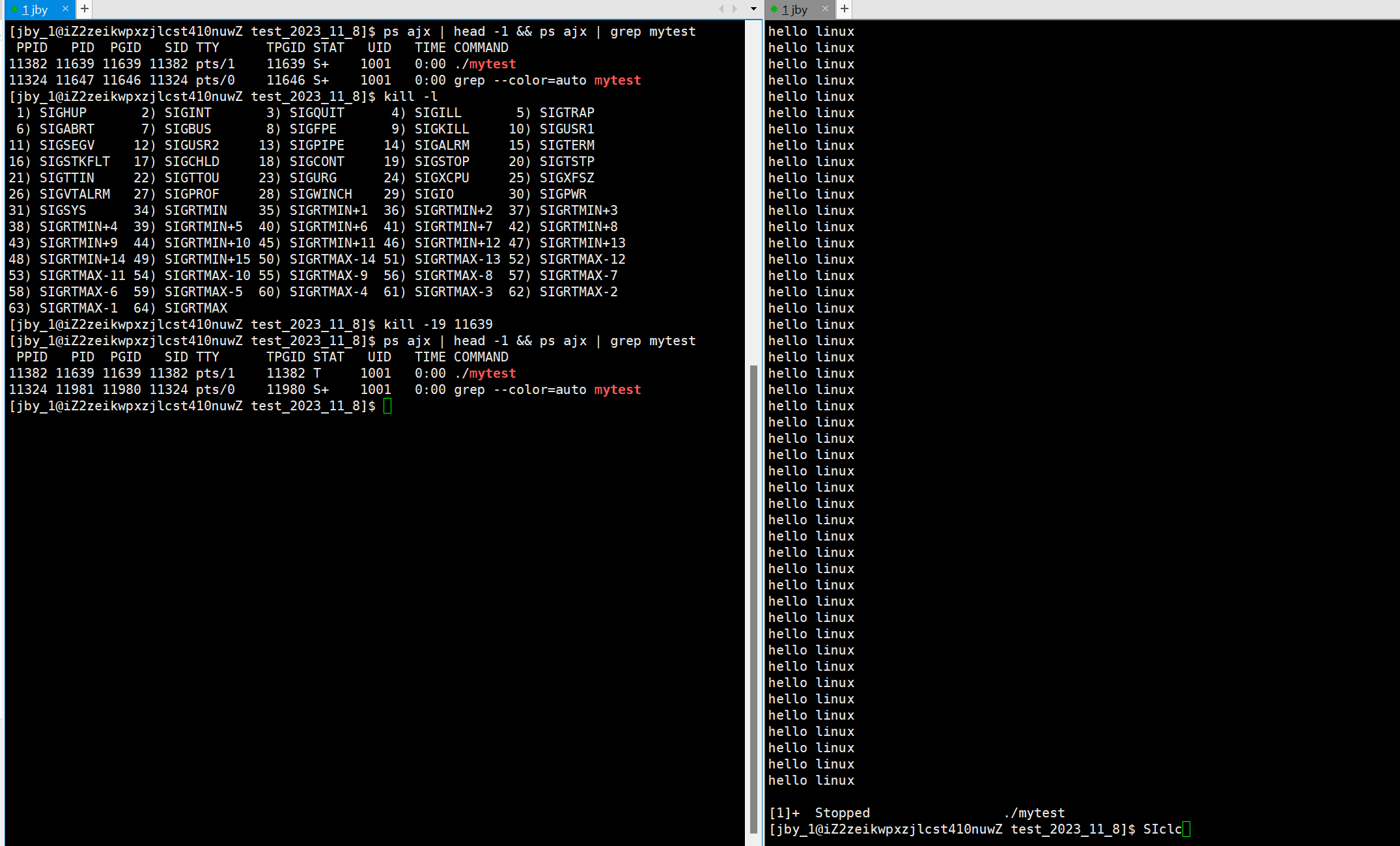Click '10) SIGUSR1' in the signal list

tap(552, 129)
